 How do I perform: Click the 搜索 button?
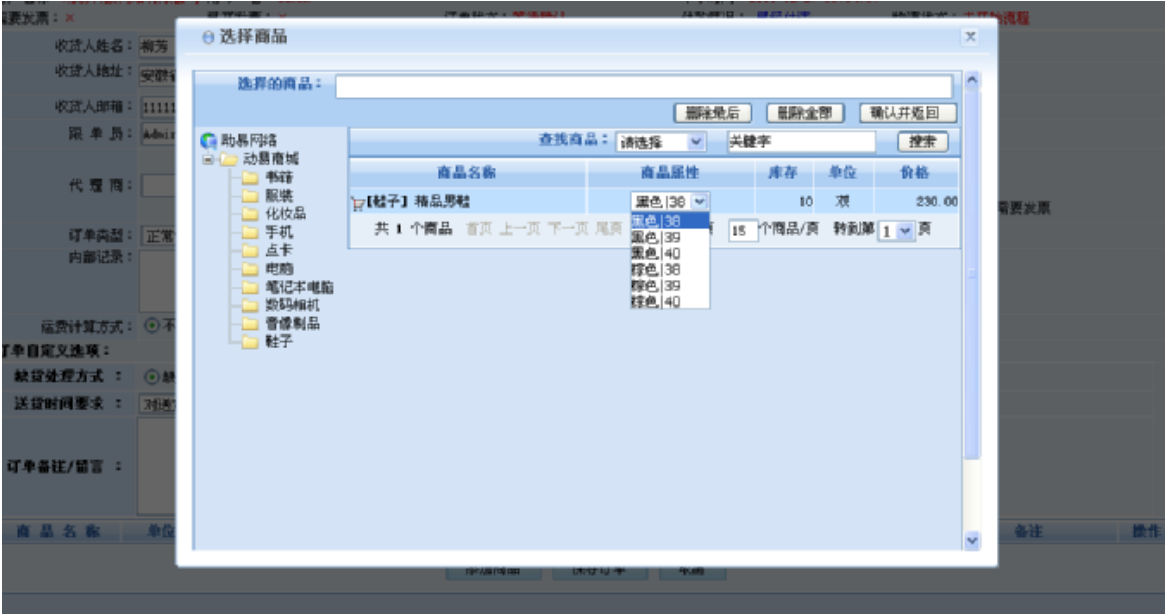[923, 141]
